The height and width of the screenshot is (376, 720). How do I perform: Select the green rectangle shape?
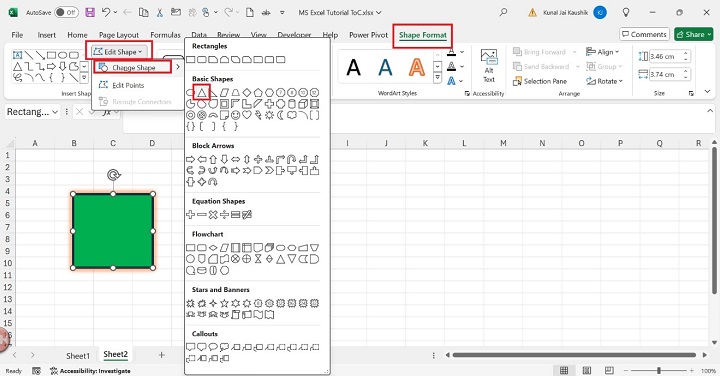[x=113, y=231]
